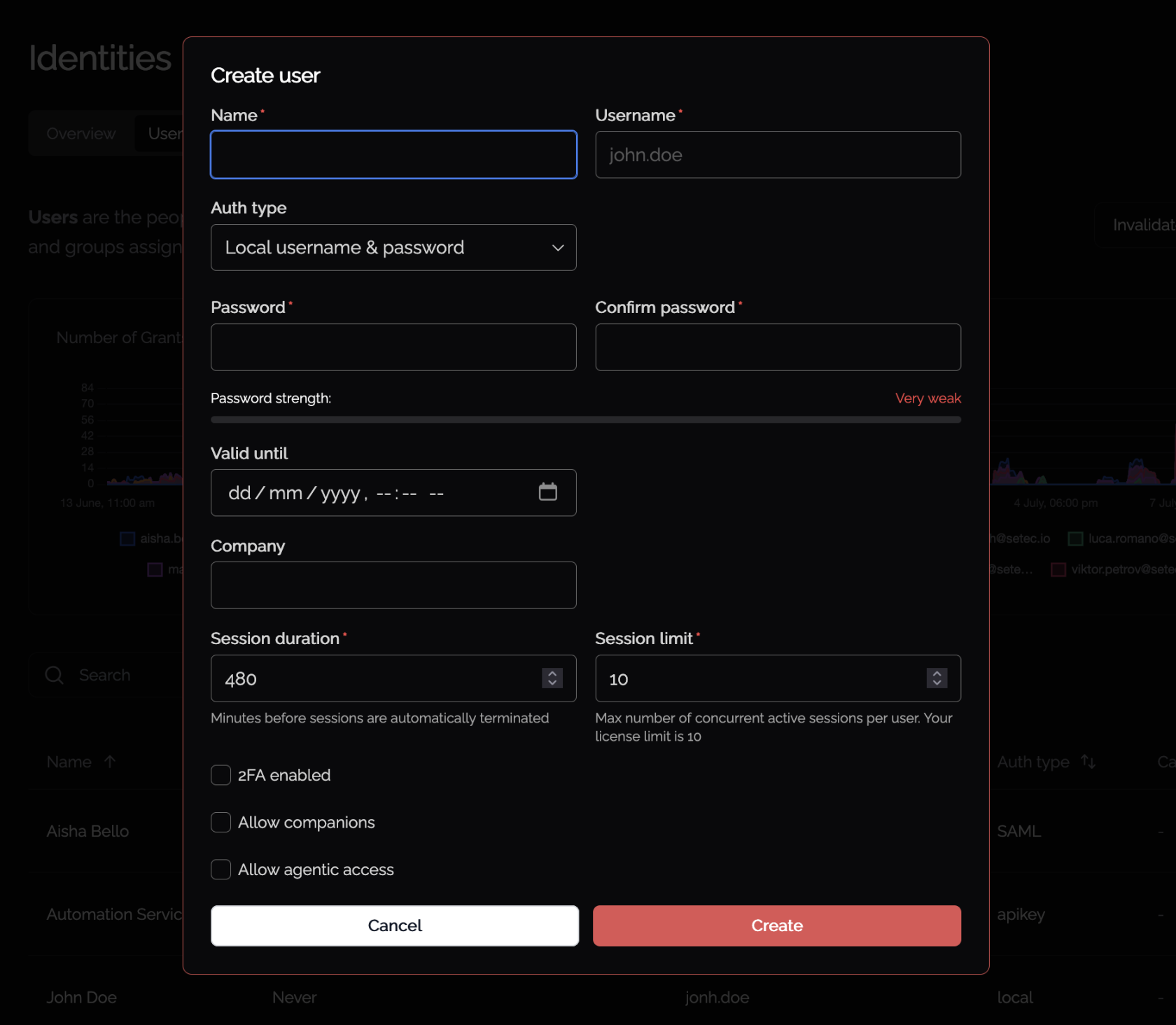The height and width of the screenshot is (1025, 1176).
Task: Sort by the Name column arrow
Action: point(110,761)
